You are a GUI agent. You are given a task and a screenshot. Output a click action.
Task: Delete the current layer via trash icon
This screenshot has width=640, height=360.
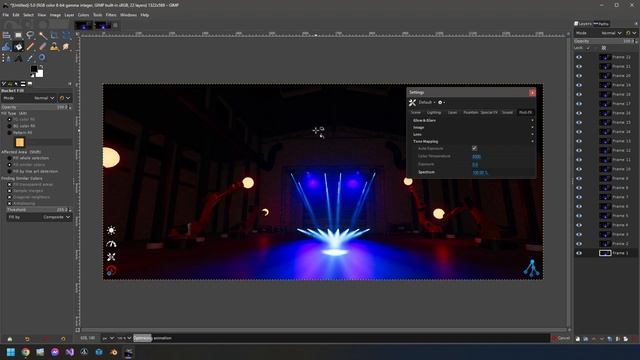[x=634, y=339]
